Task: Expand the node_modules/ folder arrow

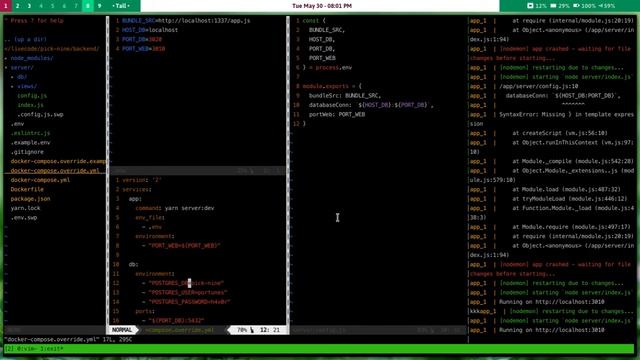Action: 6,58
